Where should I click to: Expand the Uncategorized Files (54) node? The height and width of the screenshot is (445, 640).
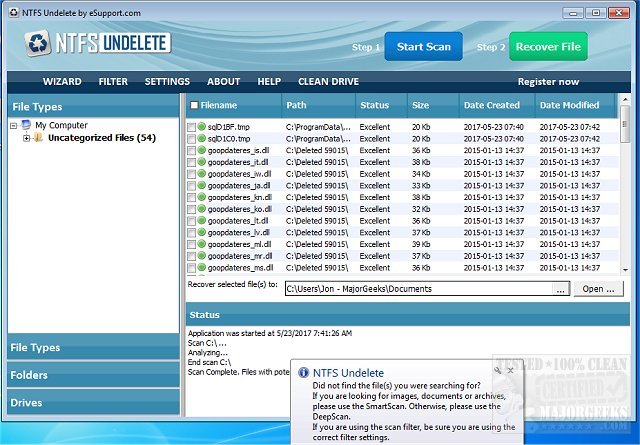[27, 138]
